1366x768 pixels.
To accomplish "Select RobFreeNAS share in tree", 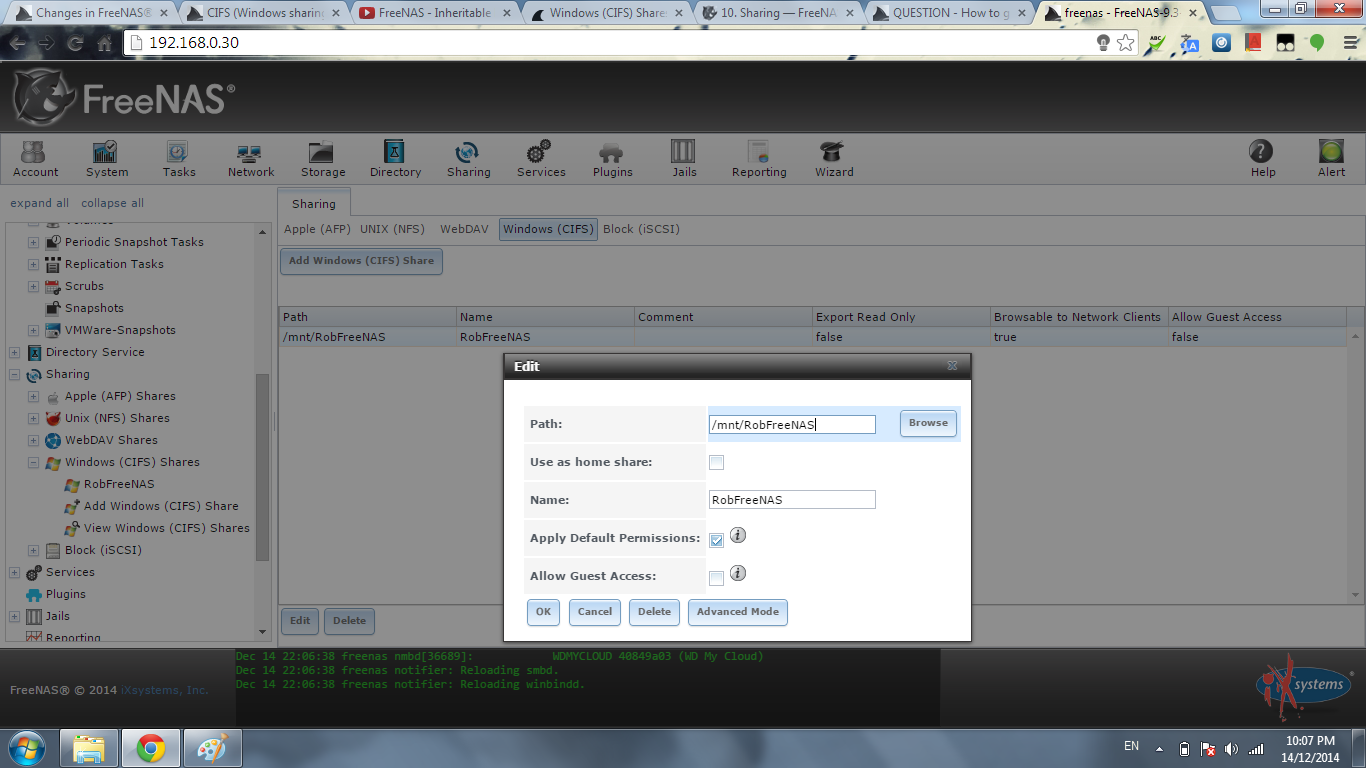I will [118, 484].
